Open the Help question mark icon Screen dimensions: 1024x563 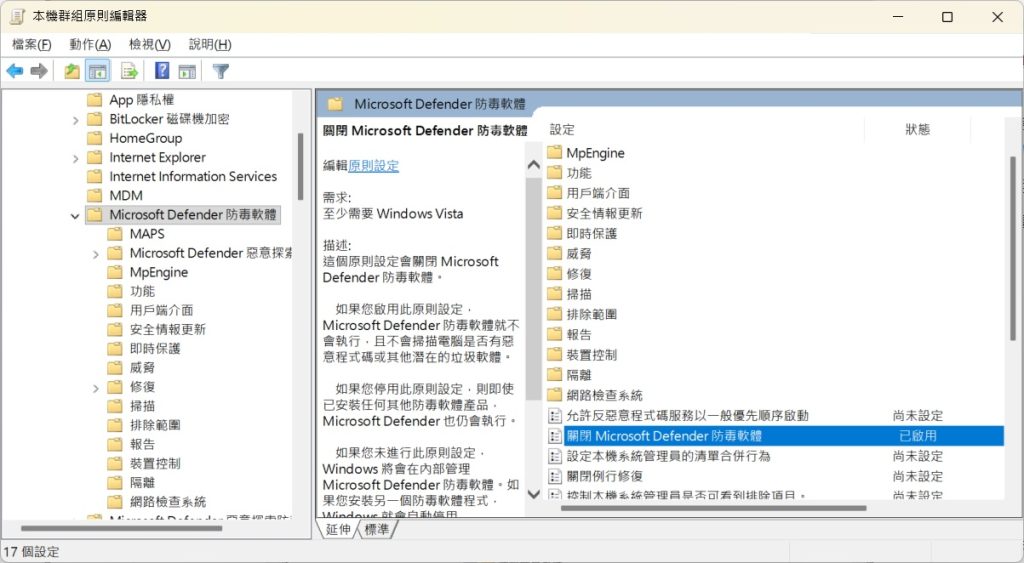tap(162, 71)
